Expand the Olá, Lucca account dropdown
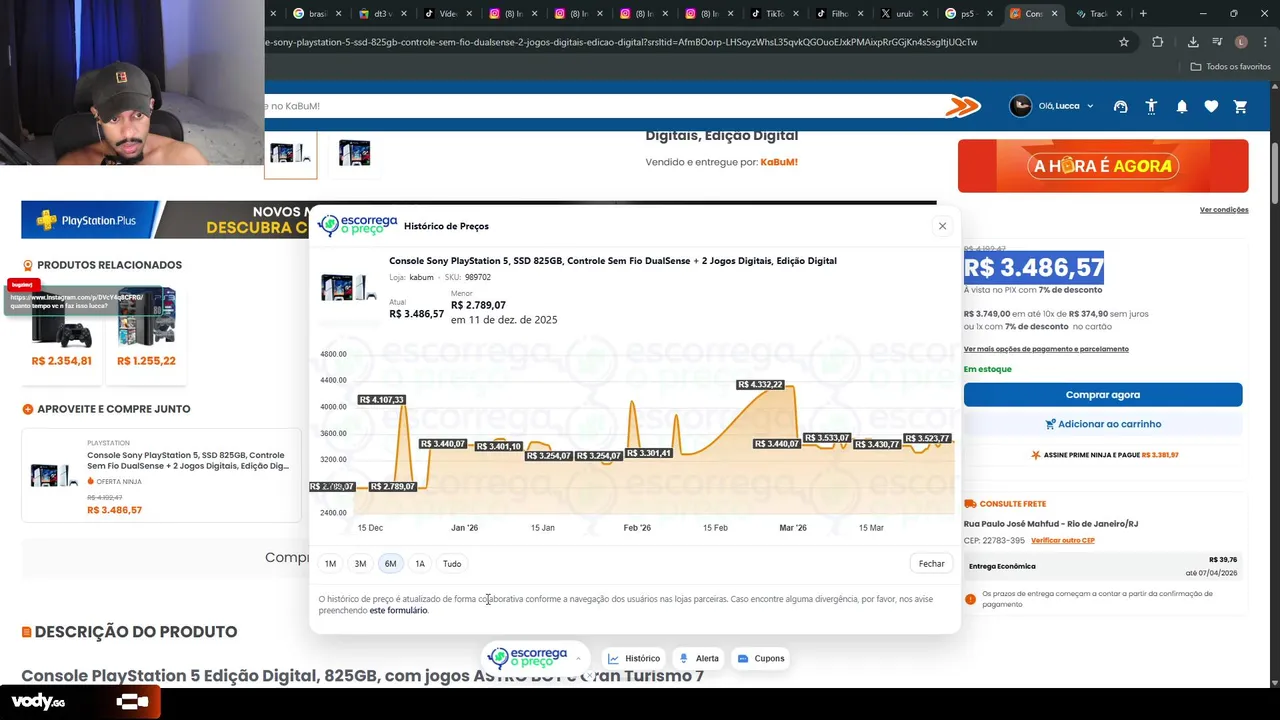 click(x=1066, y=106)
